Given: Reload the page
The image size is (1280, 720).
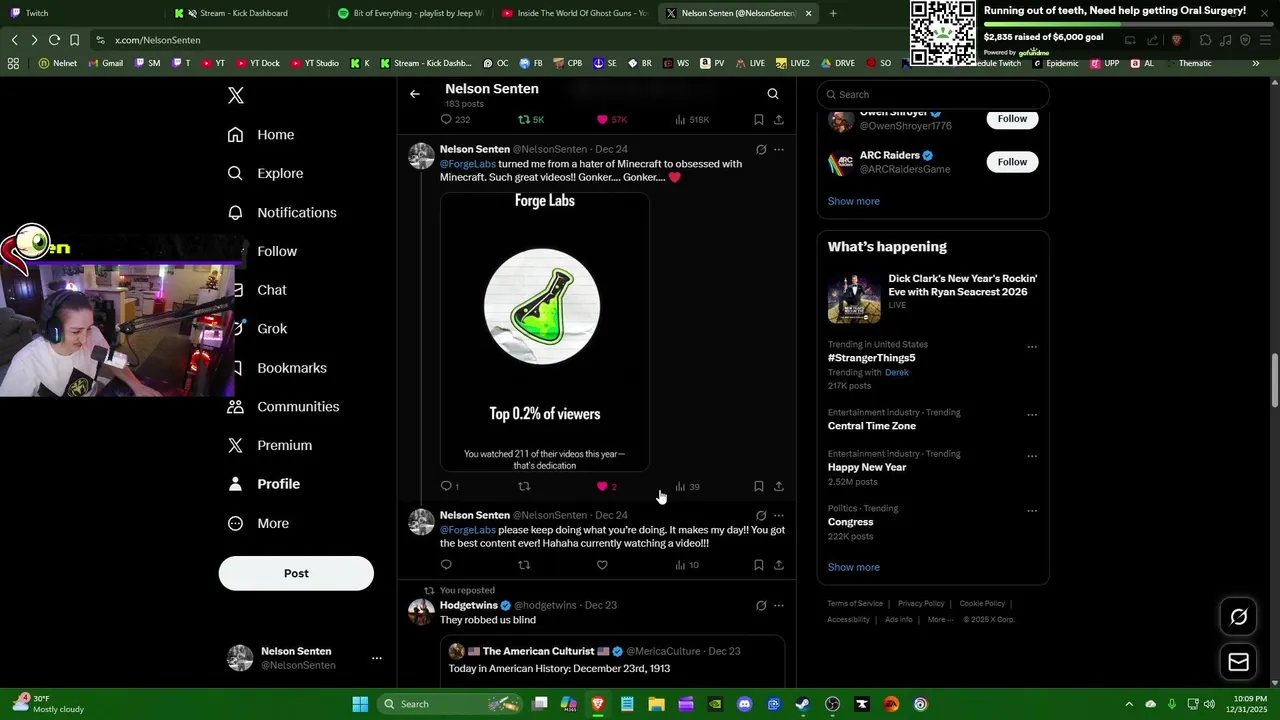Looking at the screenshot, I should point(54,40).
